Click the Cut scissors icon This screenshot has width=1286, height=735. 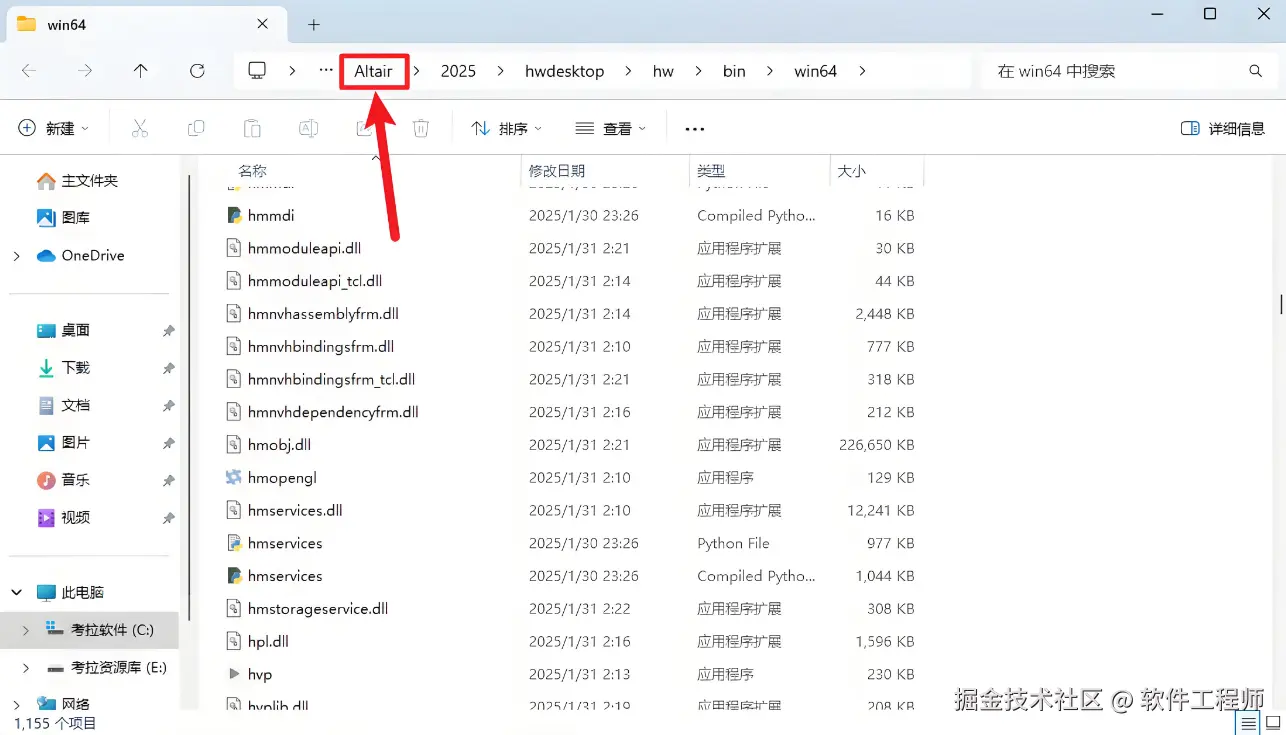(x=140, y=128)
